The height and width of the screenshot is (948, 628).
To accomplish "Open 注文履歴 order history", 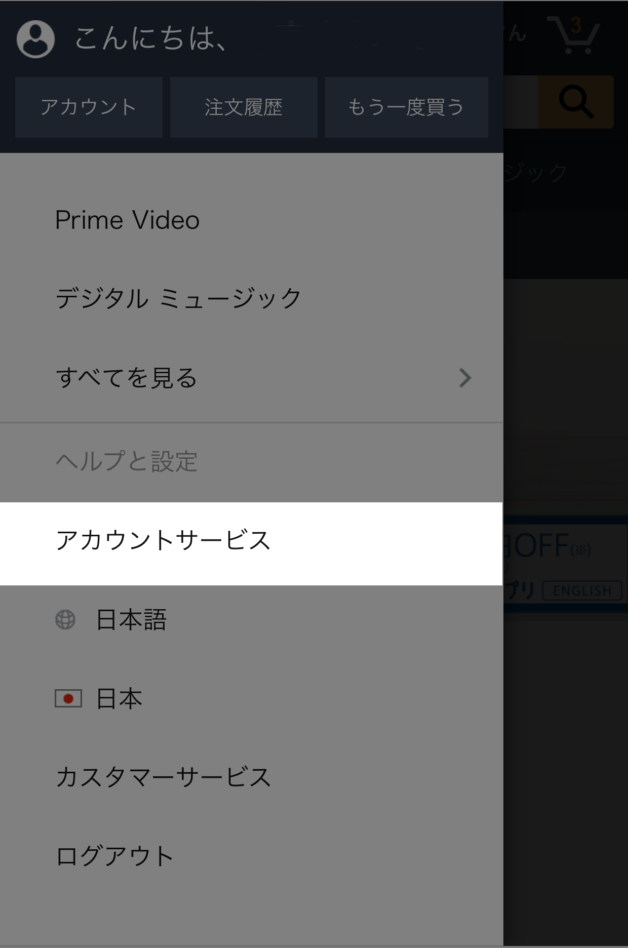I will tap(244, 107).
